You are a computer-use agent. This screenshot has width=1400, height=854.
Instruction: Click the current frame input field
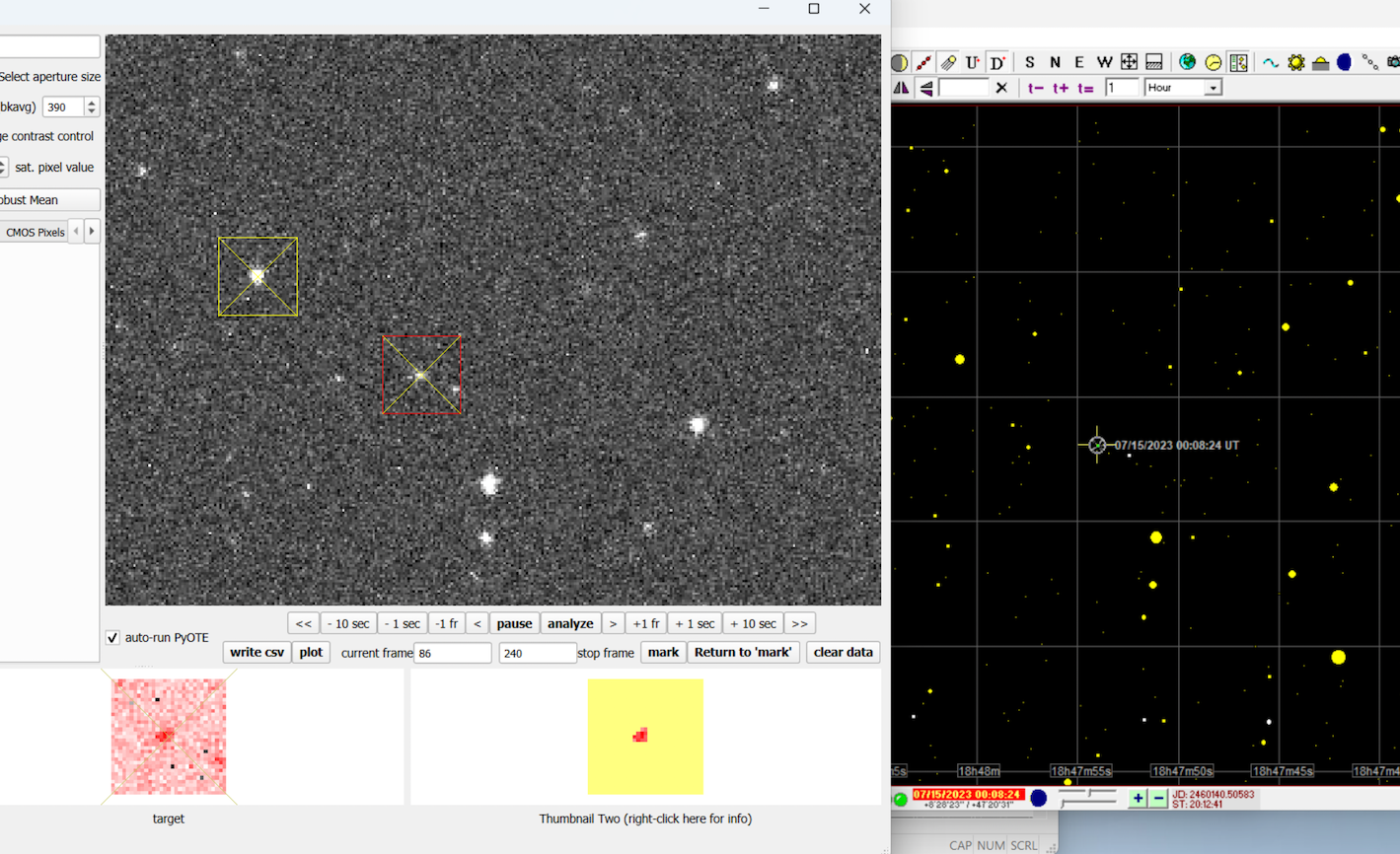coord(453,653)
